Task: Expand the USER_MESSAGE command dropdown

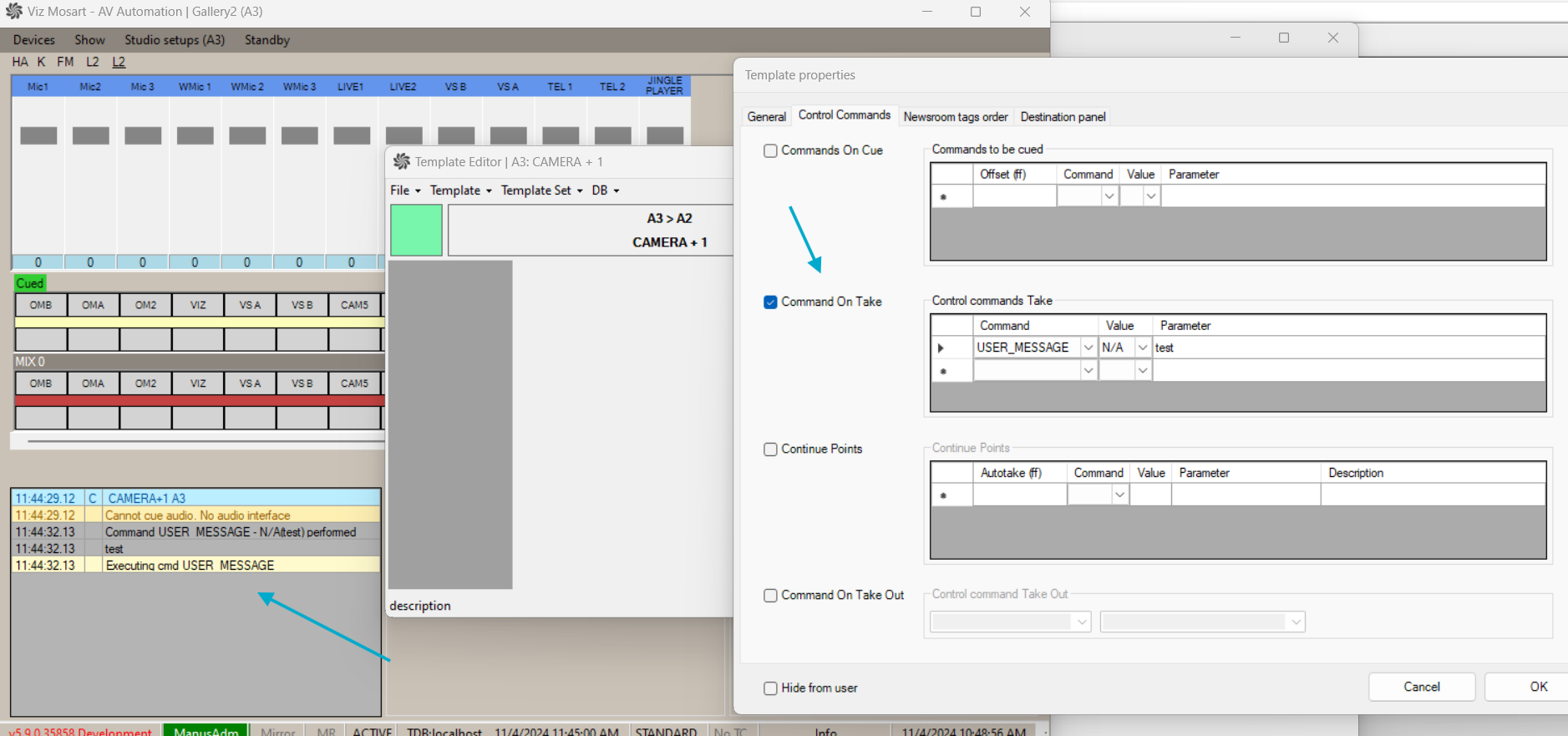Action: pos(1088,348)
